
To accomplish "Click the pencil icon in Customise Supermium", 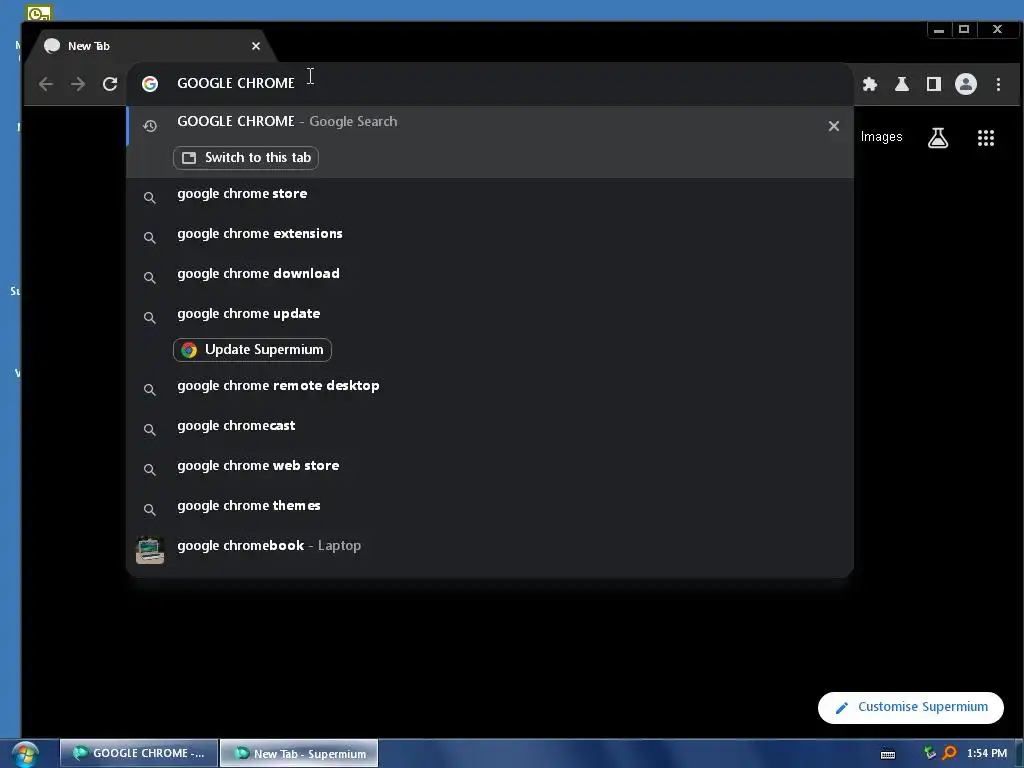I will pos(842,708).
